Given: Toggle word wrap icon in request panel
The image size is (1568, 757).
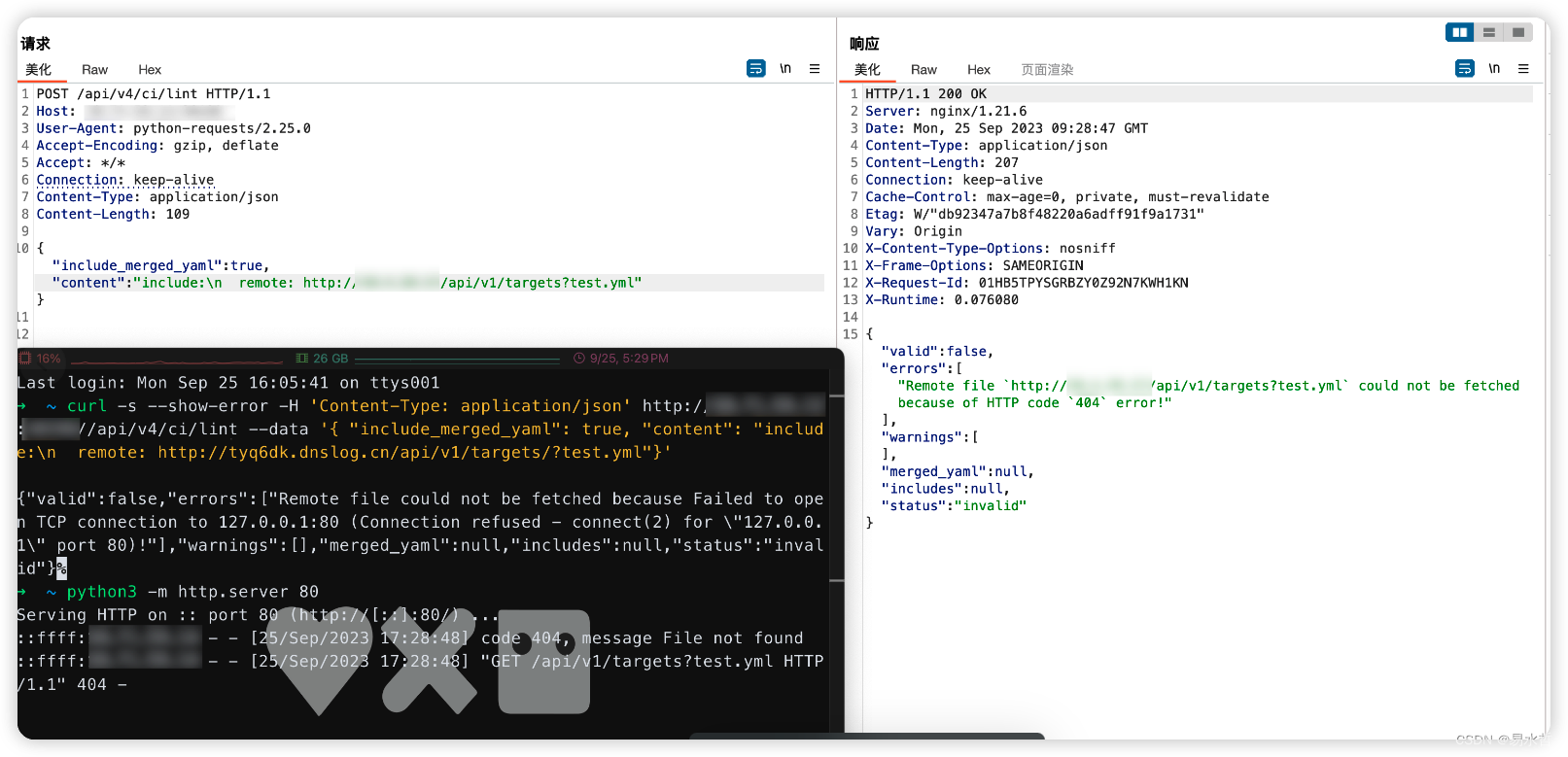Looking at the screenshot, I should click(x=755, y=69).
